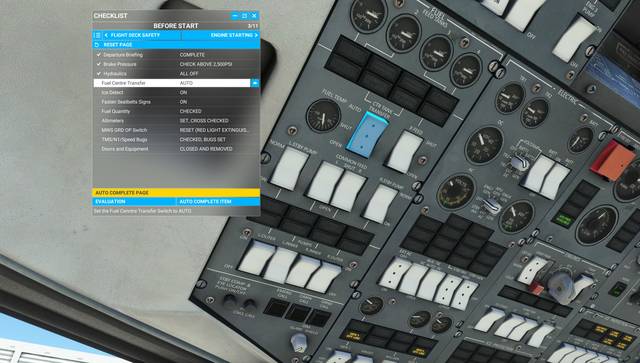Click the Reset Page circular arrow icon
The height and width of the screenshot is (363, 640).
97,45
